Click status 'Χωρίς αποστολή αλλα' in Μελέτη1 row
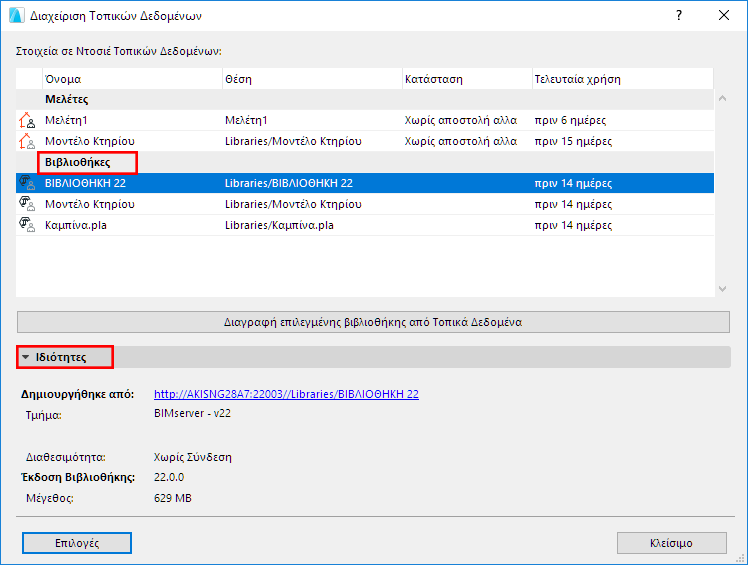 click(461, 120)
